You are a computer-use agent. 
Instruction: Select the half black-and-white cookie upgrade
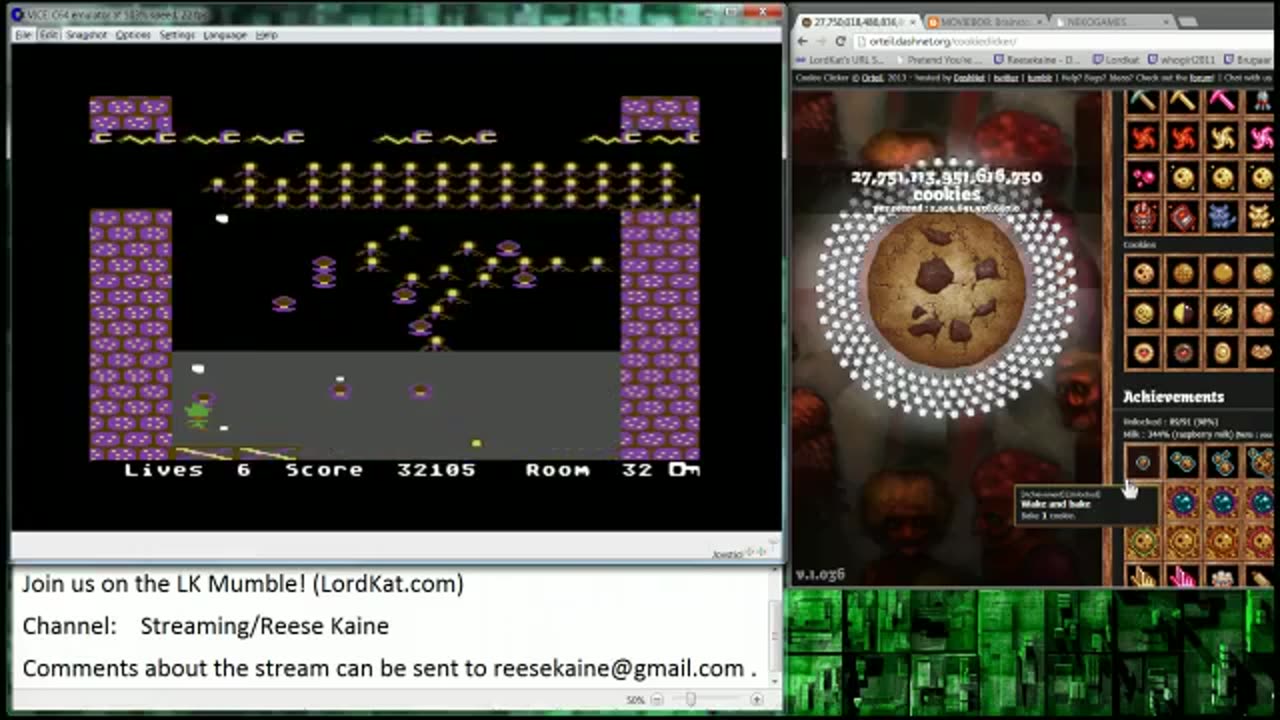click(x=1183, y=312)
